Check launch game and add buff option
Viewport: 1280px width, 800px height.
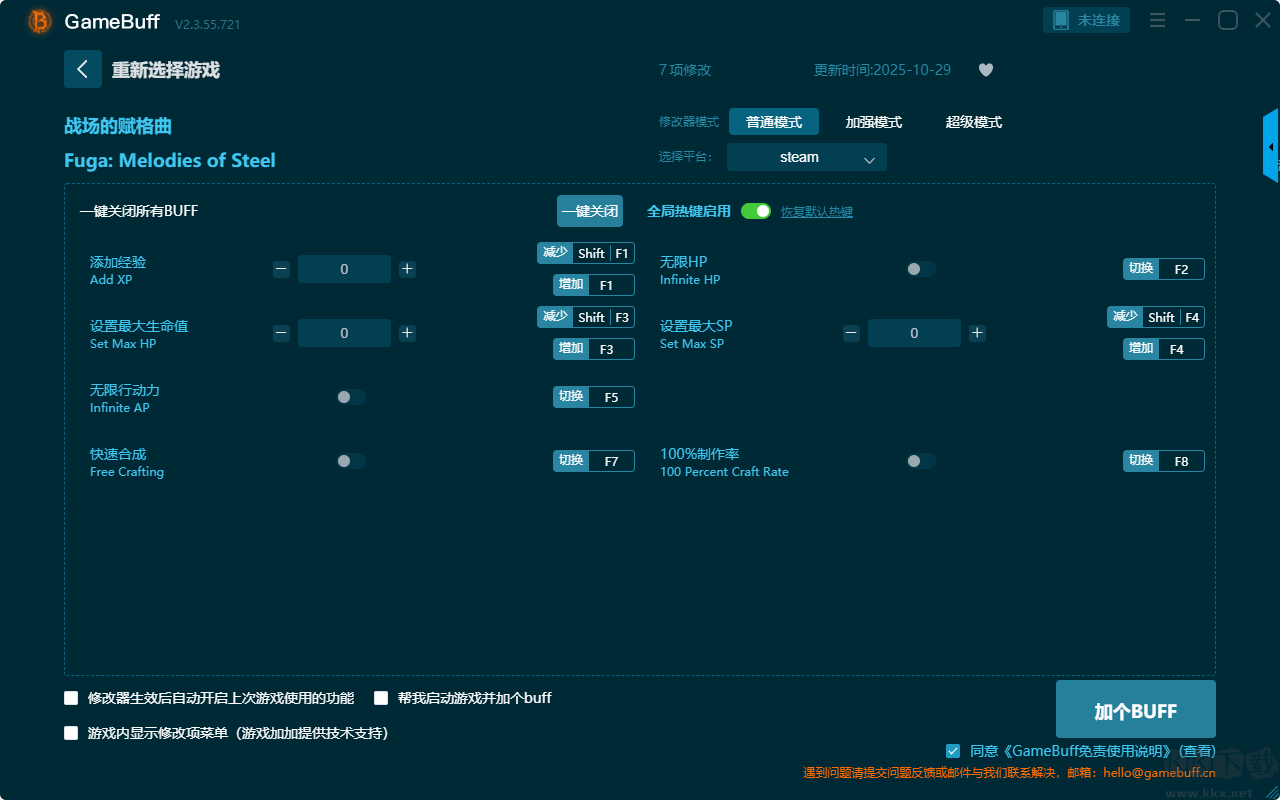click(381, 698)
